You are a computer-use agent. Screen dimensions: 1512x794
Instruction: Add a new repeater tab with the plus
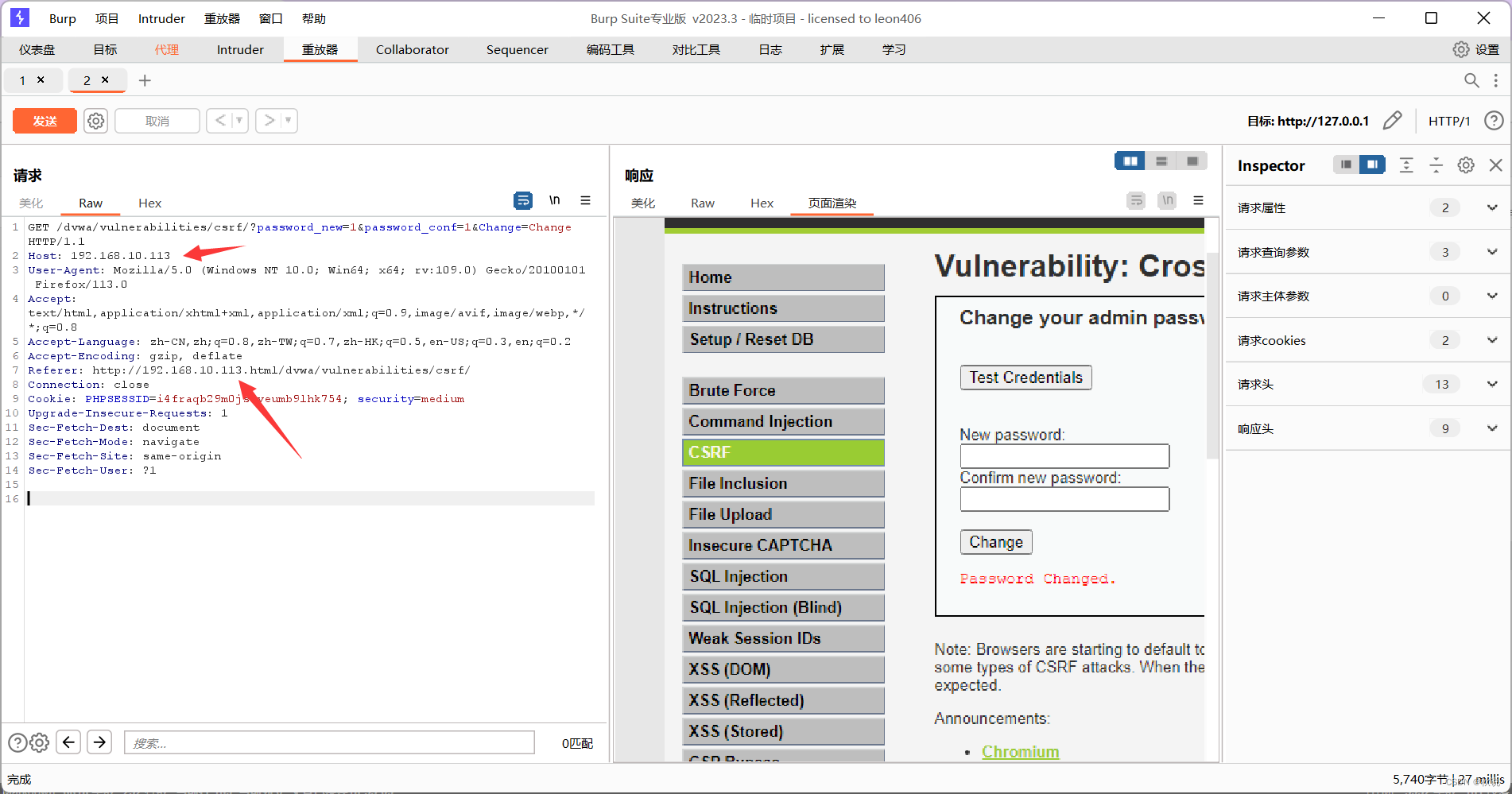(145, 80)
